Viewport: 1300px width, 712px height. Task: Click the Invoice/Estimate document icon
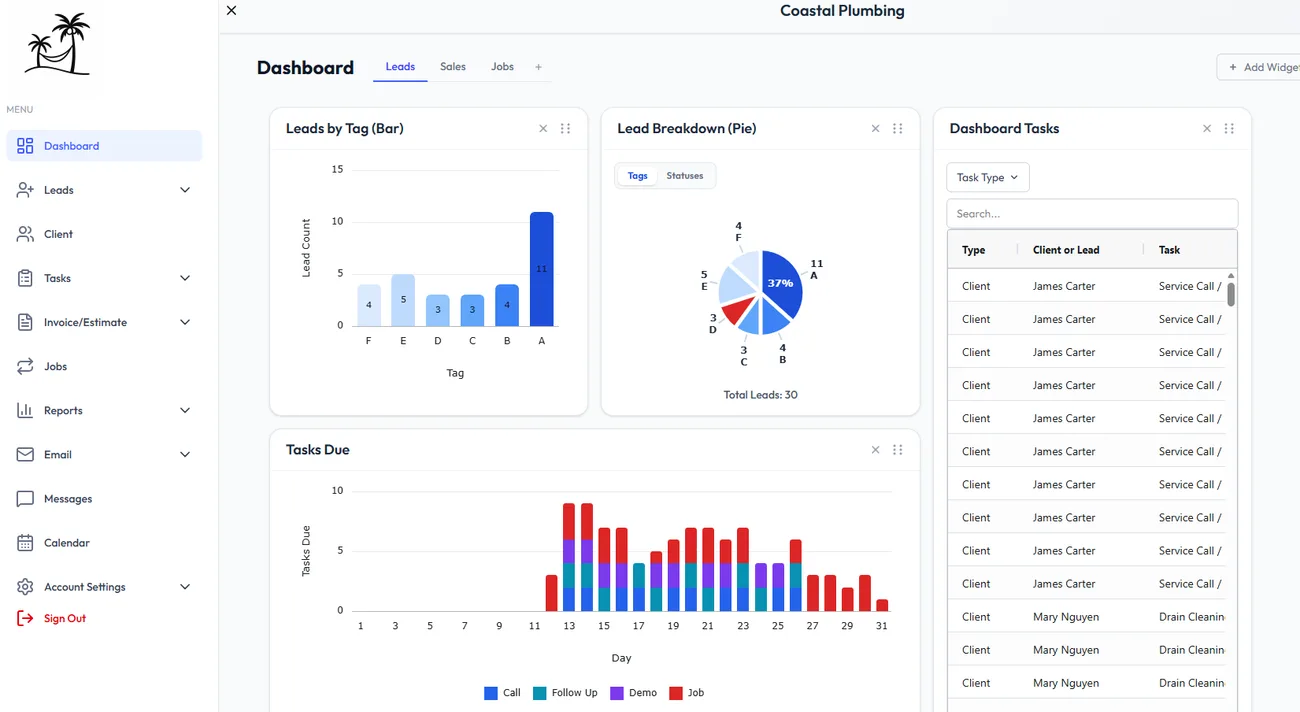25,322
